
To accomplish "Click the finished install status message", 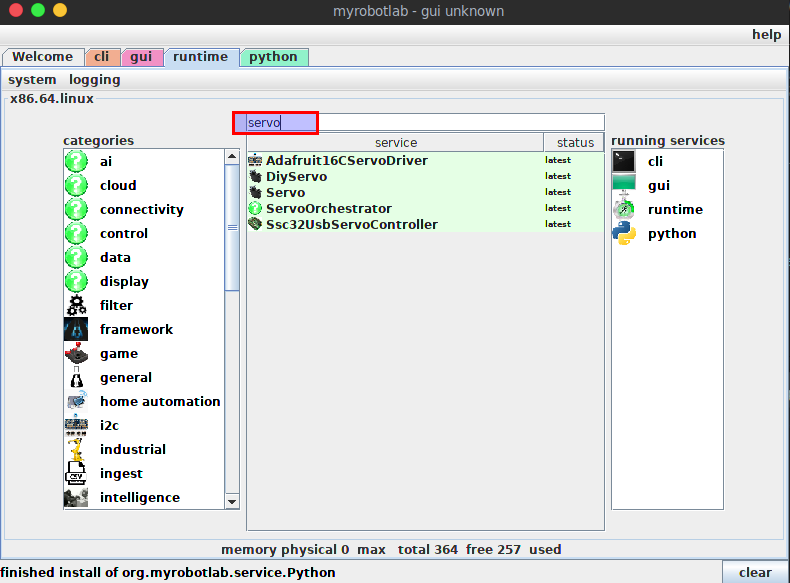I will click(x=168, y=572).
